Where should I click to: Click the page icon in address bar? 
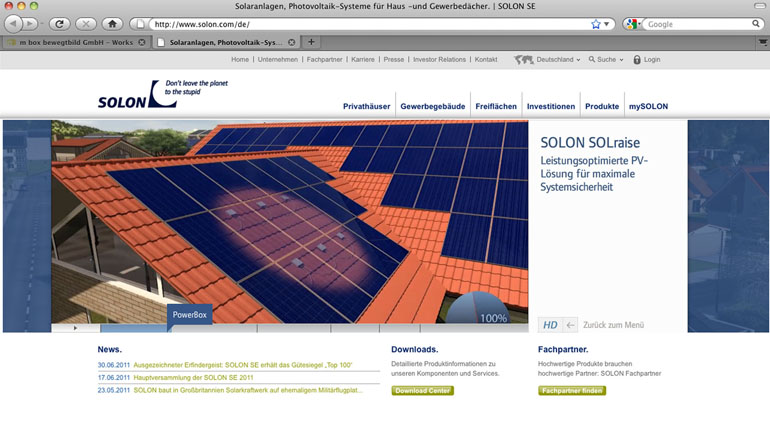pos(140,24)
